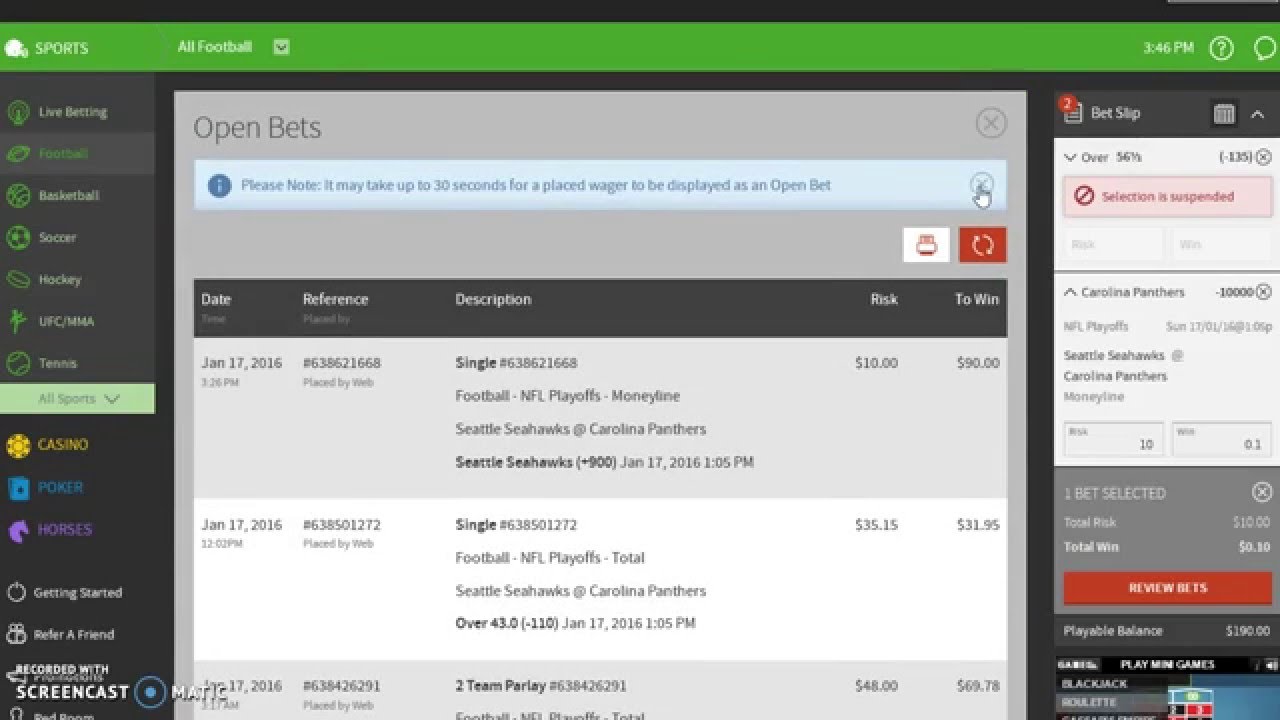Click the Review Bets button
This screenshot has width=1280, height=720.
(1167, 588)
